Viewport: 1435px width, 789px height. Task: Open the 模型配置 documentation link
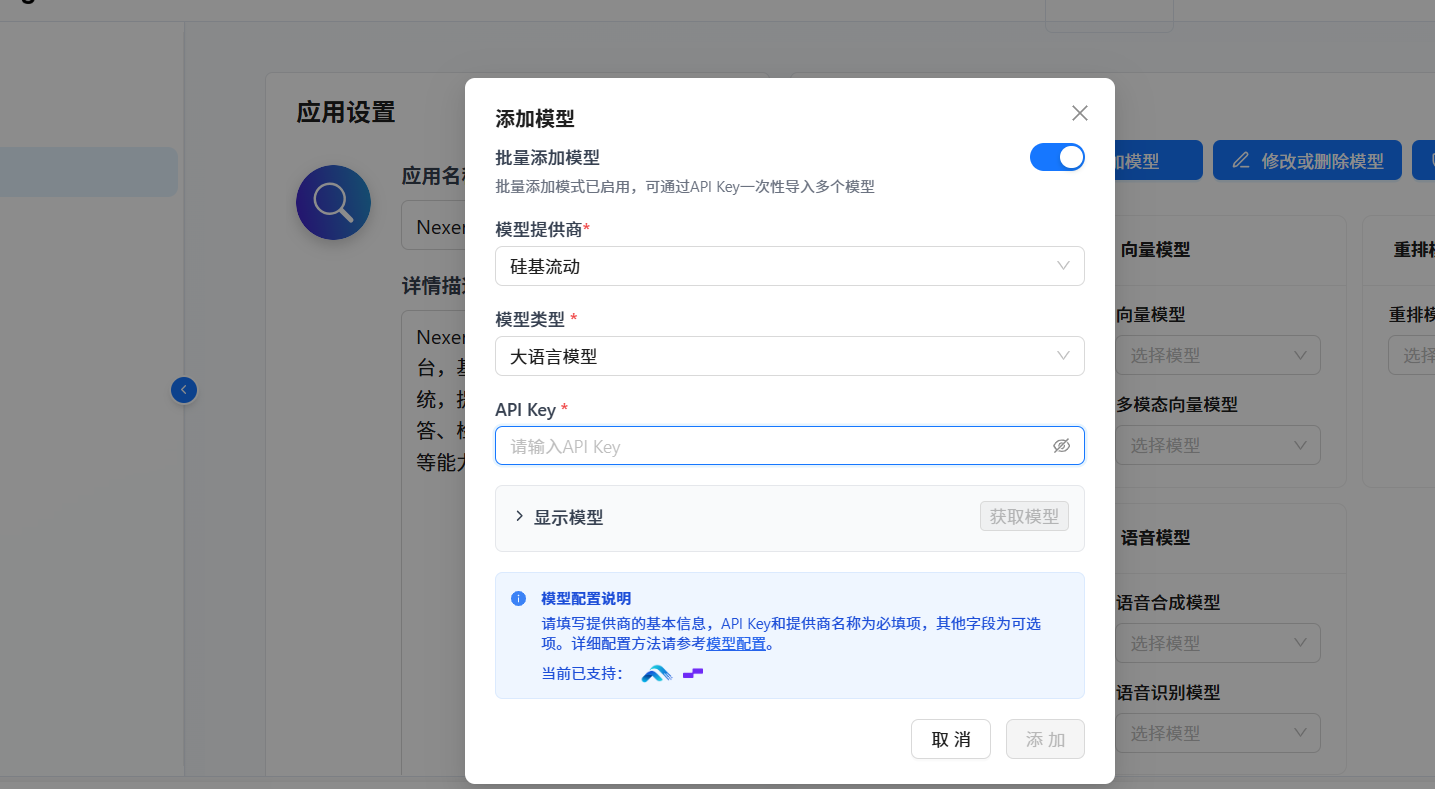point(736,644)
